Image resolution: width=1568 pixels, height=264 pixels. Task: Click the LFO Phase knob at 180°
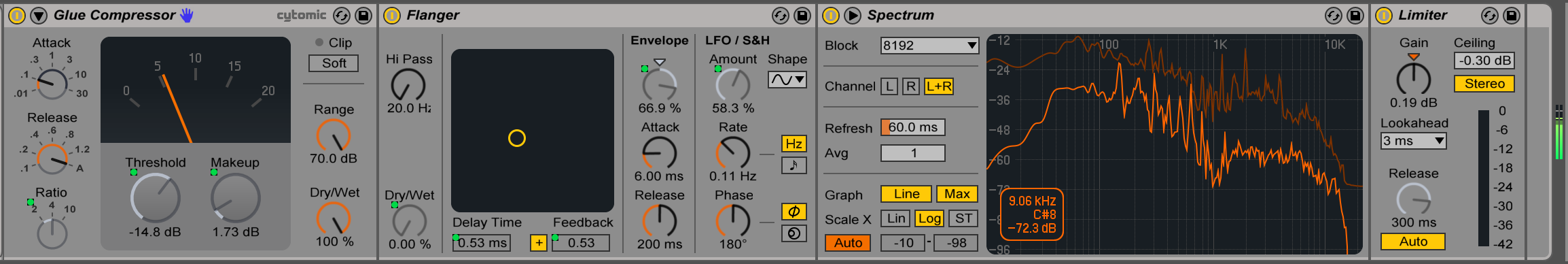732,221
